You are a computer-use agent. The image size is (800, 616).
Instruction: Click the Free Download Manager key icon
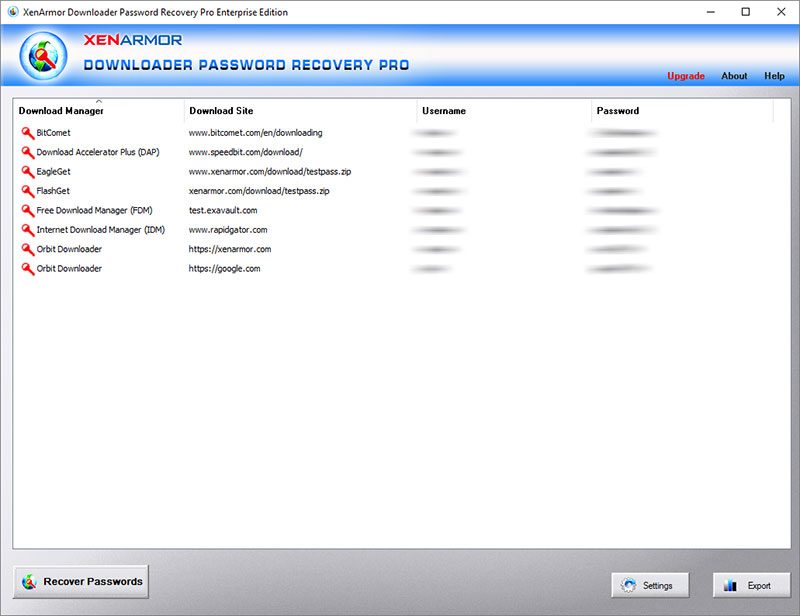(28, 211)
